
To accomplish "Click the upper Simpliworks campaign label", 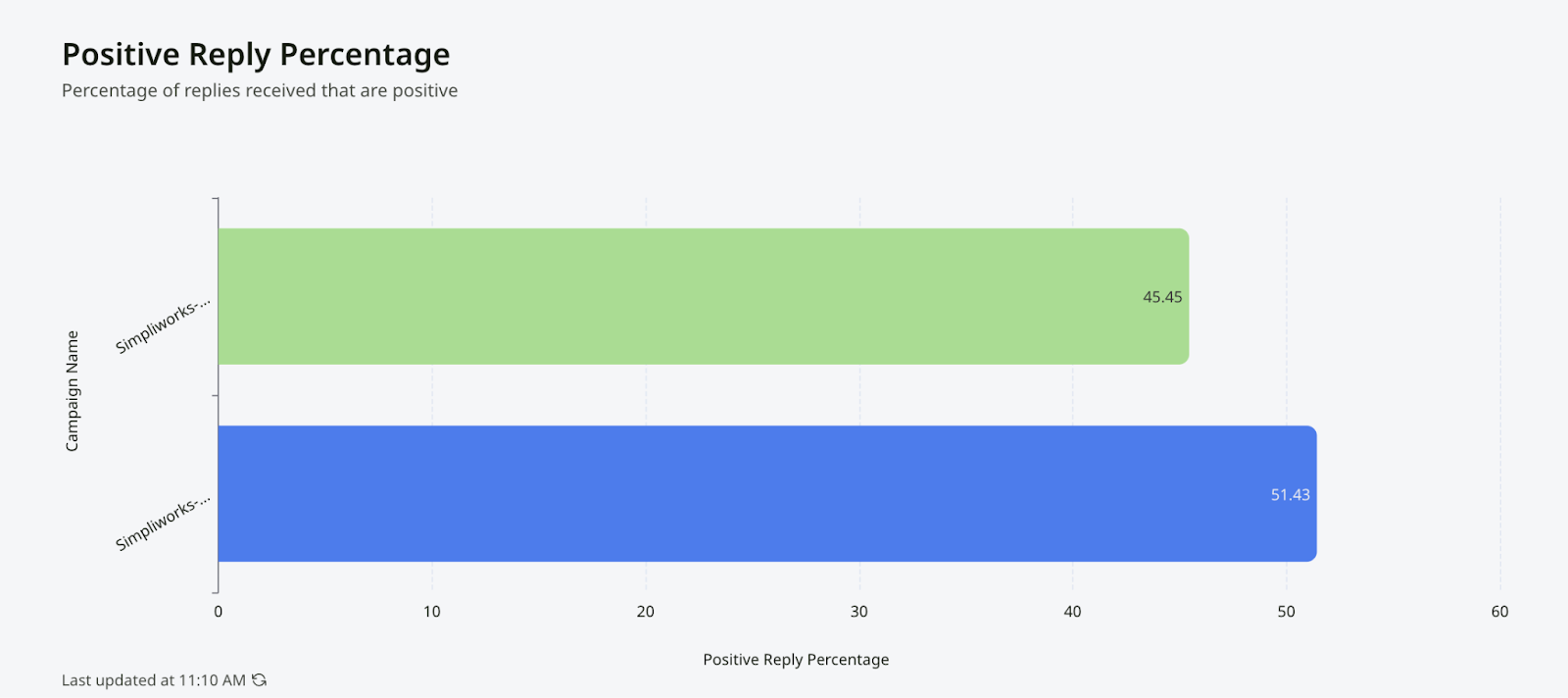I will click(x=163, y=325).
